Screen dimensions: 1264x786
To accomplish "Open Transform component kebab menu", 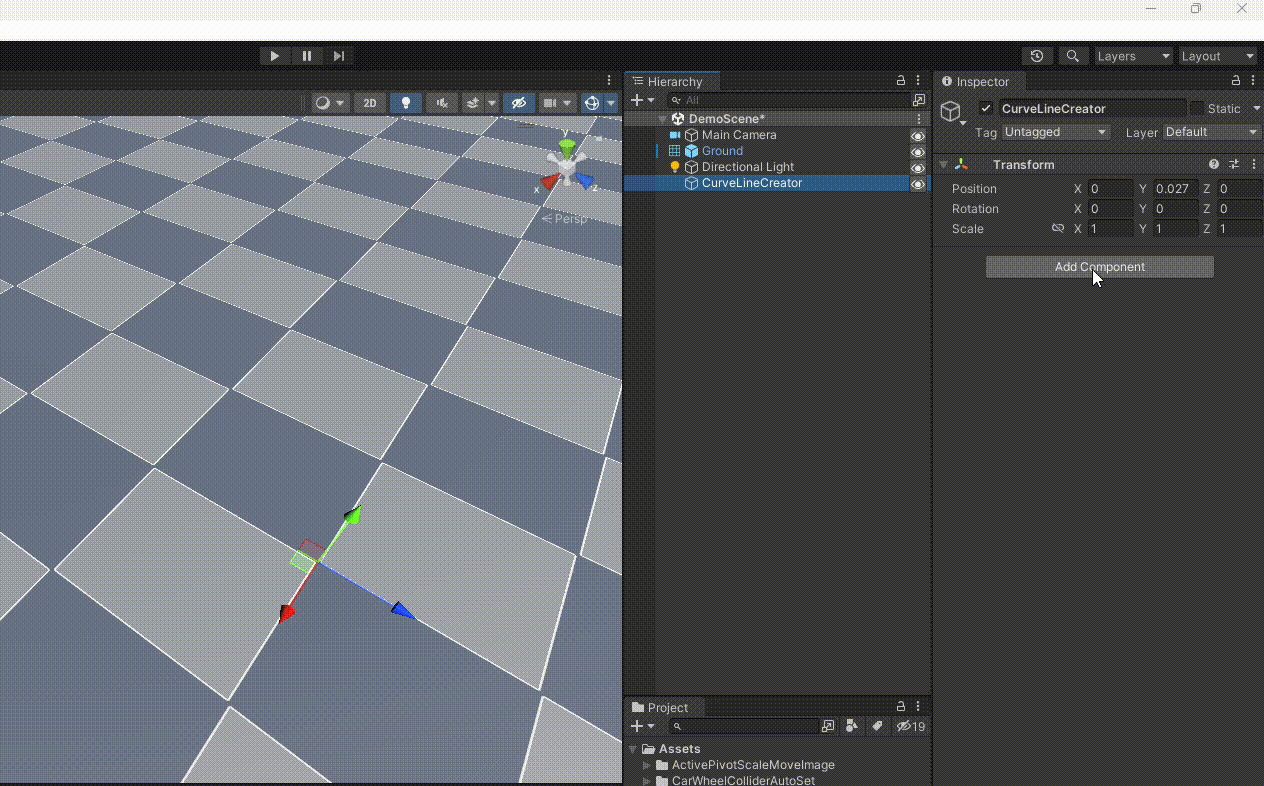I will point(1254,165).
